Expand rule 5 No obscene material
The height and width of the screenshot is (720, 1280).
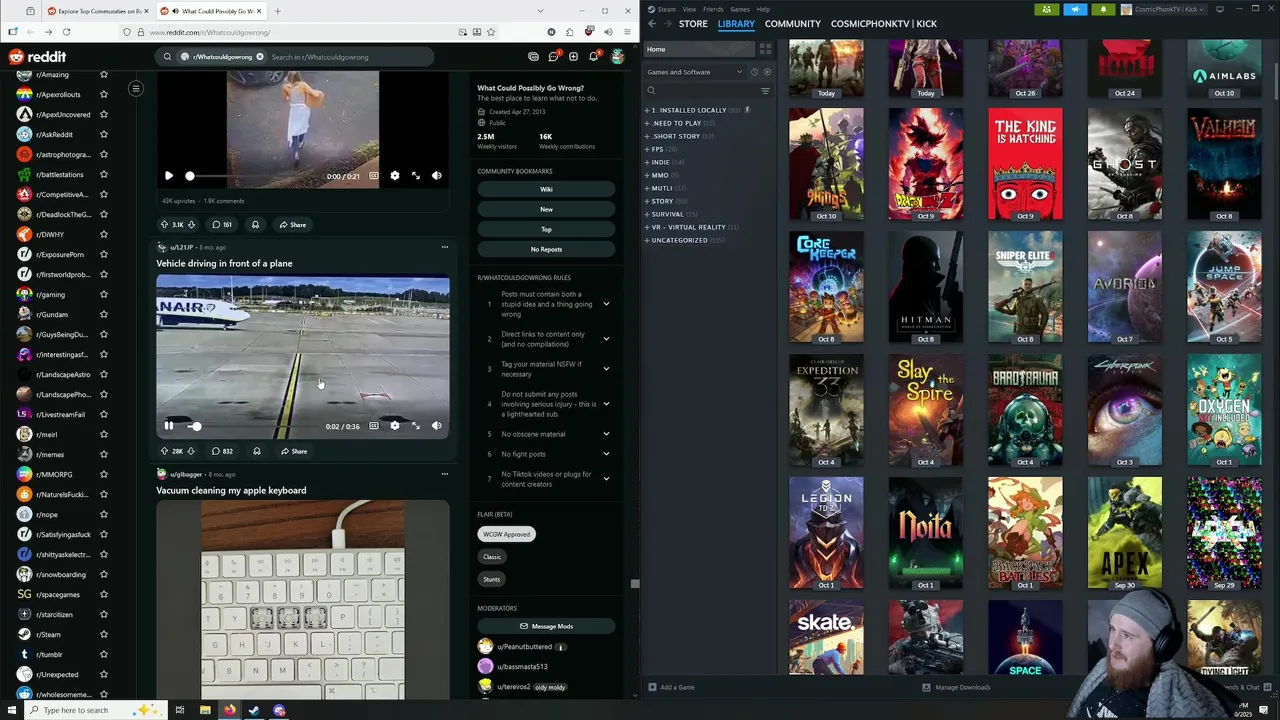click(606, 434)
